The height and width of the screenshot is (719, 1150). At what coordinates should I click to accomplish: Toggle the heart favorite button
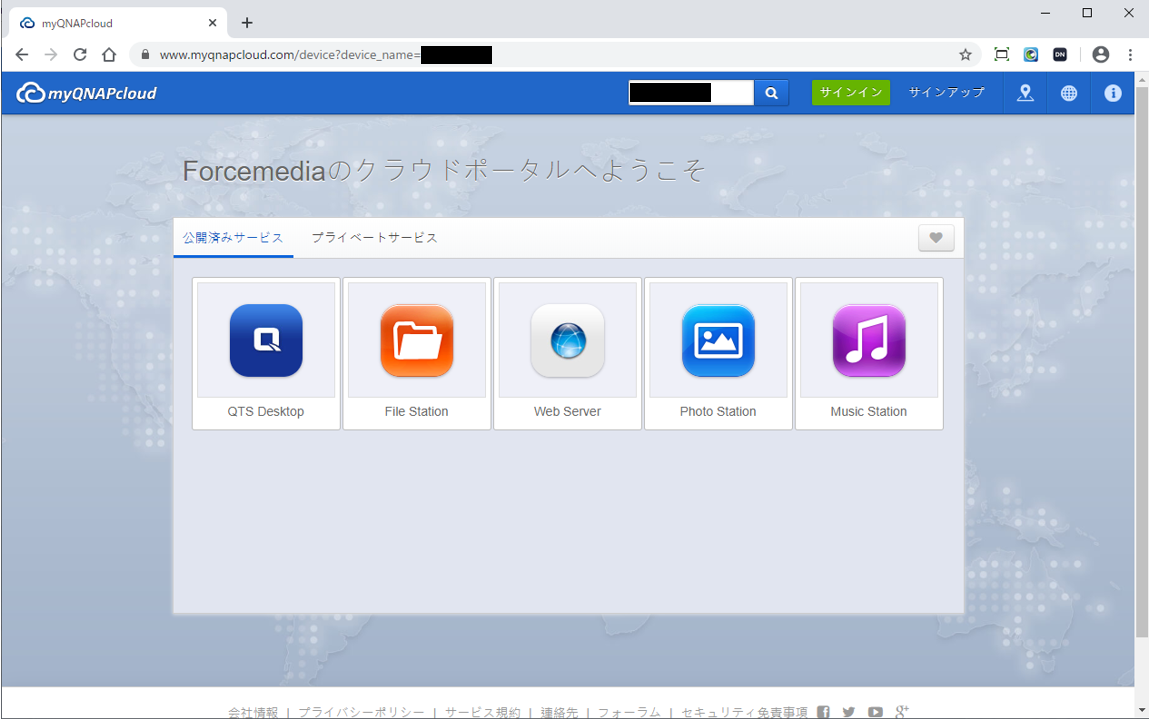click(936, 238)
